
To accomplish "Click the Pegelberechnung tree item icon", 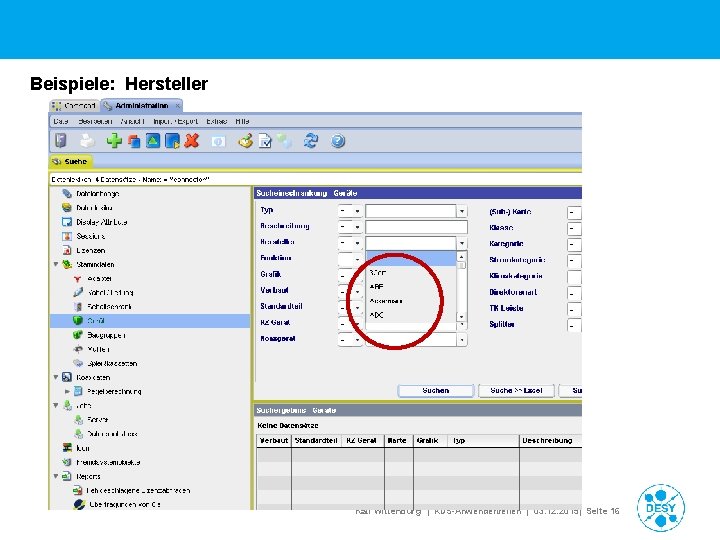I will click(x=78, y=391).
